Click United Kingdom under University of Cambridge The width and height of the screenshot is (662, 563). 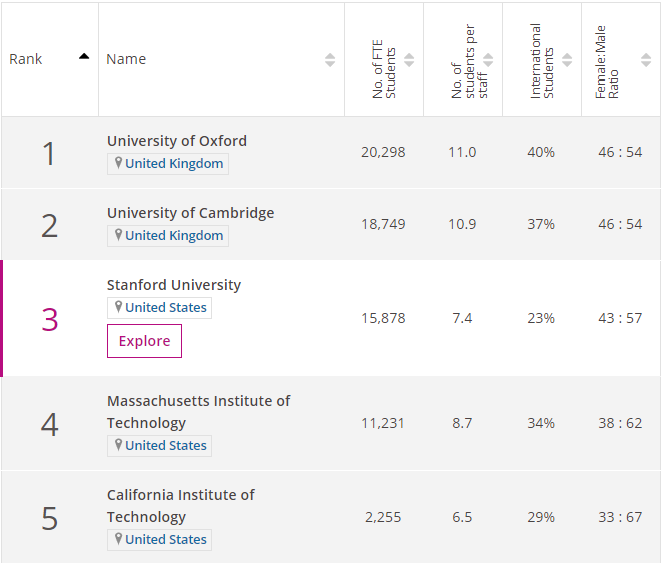(174, 236)
